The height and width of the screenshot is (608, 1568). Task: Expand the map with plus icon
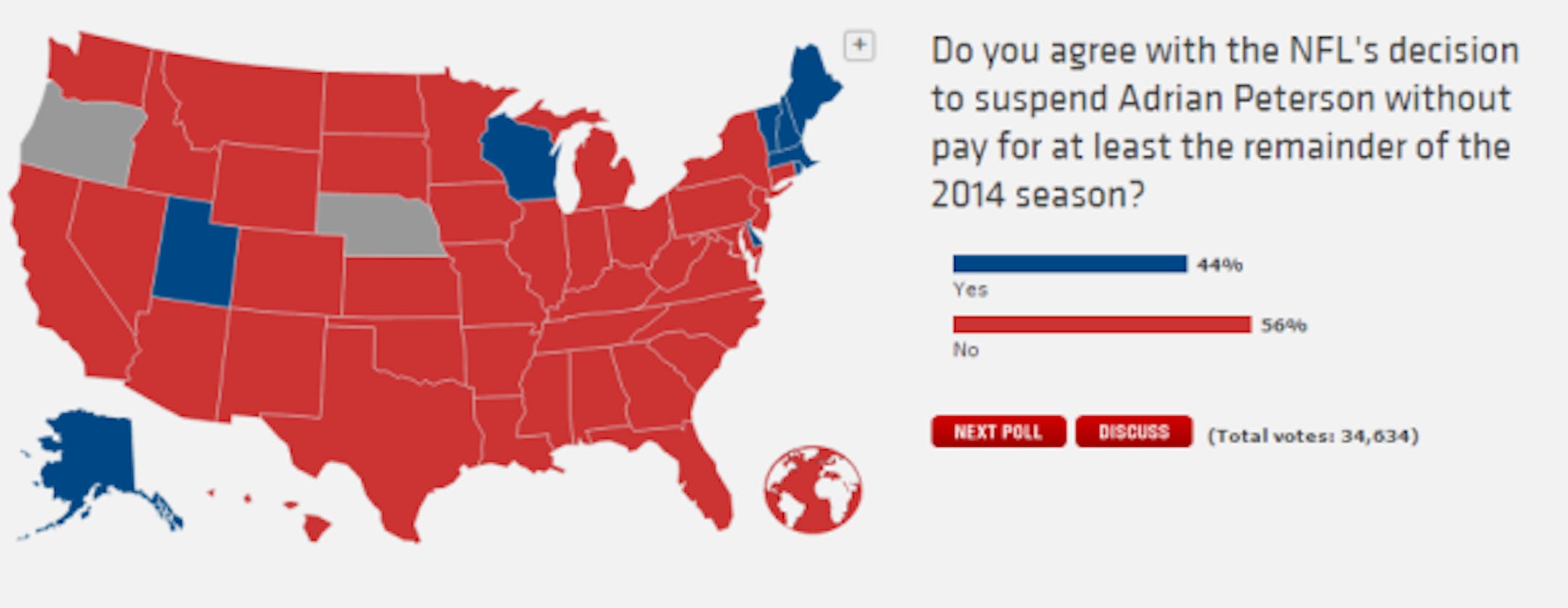pyautogui.click(x=859, y=46)
